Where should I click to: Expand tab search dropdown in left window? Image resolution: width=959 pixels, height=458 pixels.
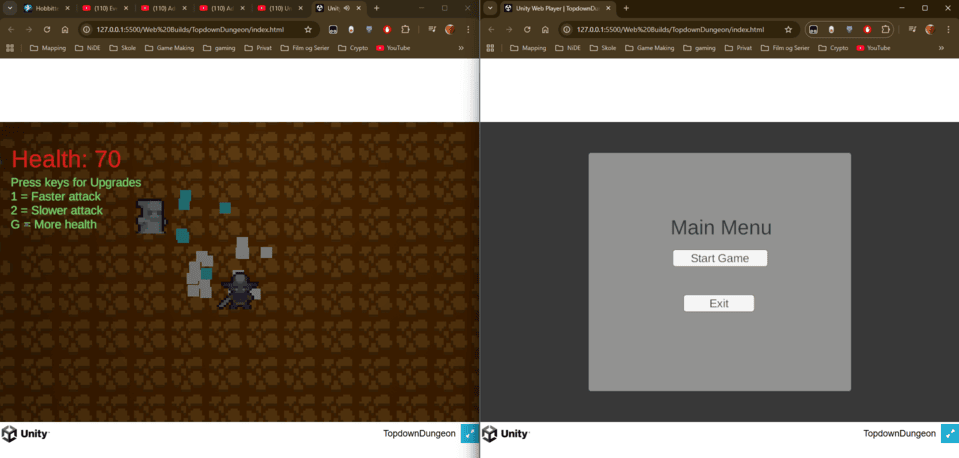pyautogui.click(x=10, y=8)
